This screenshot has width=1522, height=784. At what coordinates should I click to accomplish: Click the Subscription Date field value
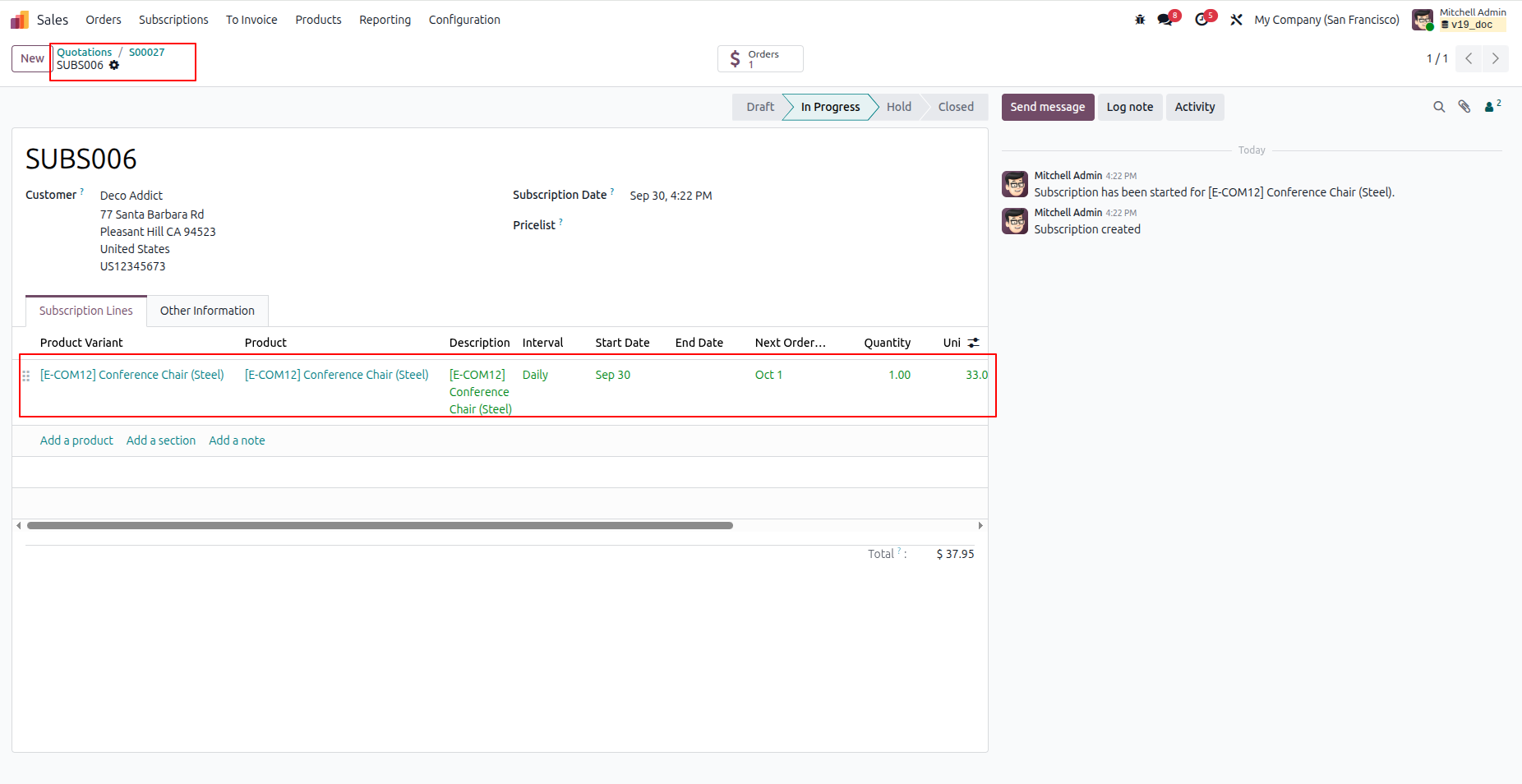click(x=671, y=196)
